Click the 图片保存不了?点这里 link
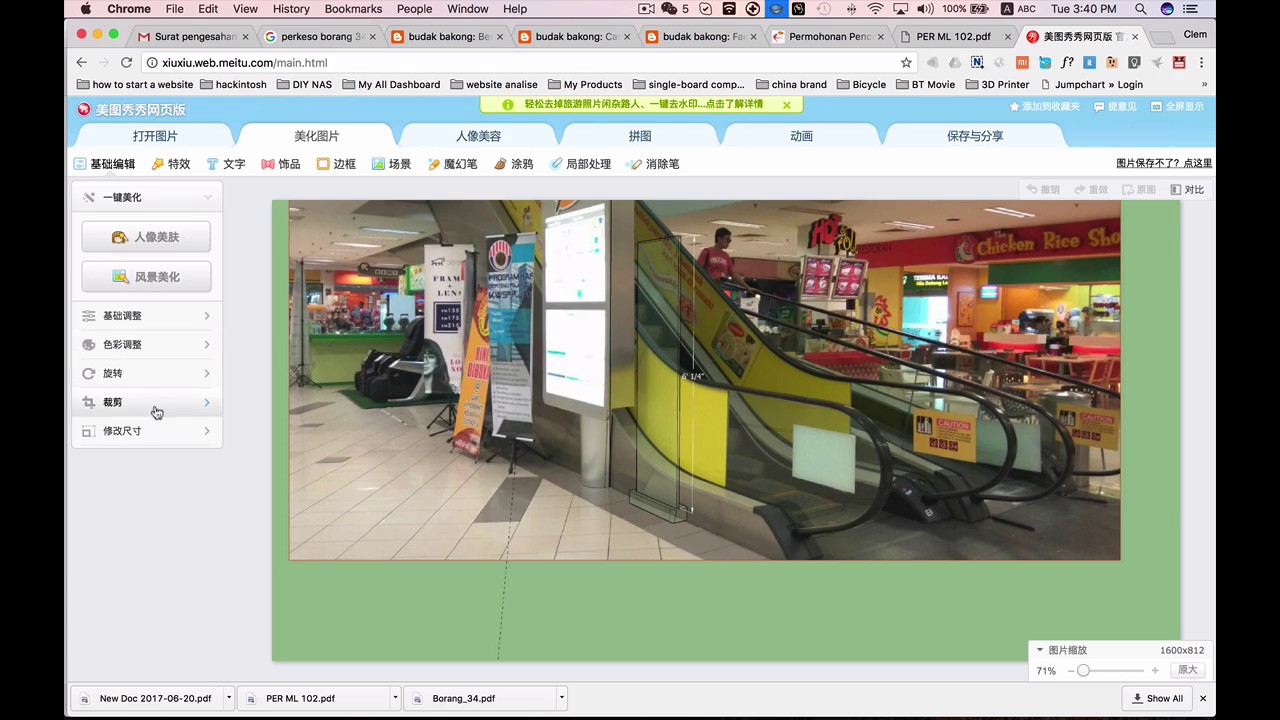The height and width of the screenshot is (720, 1280). point(1164,163)
